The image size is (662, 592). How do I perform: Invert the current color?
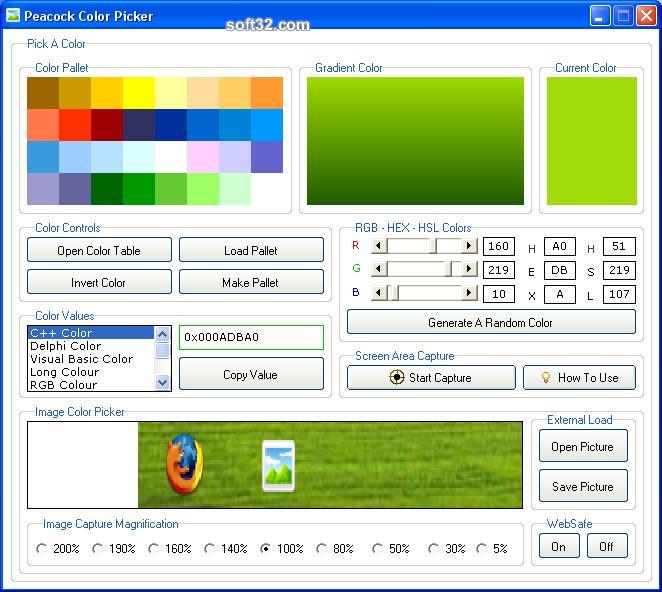point(99,282)
